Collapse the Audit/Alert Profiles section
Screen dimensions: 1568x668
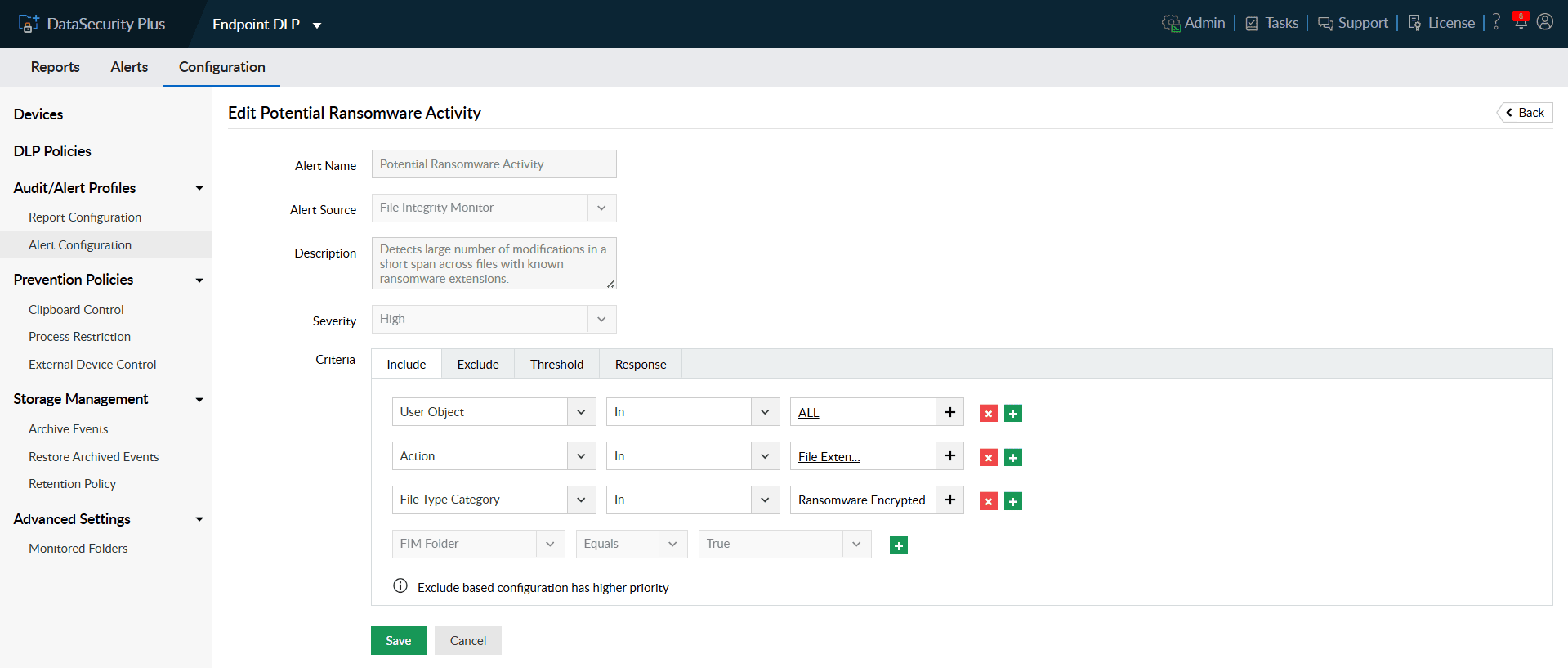pyautogui.click(x=199, y=188)
